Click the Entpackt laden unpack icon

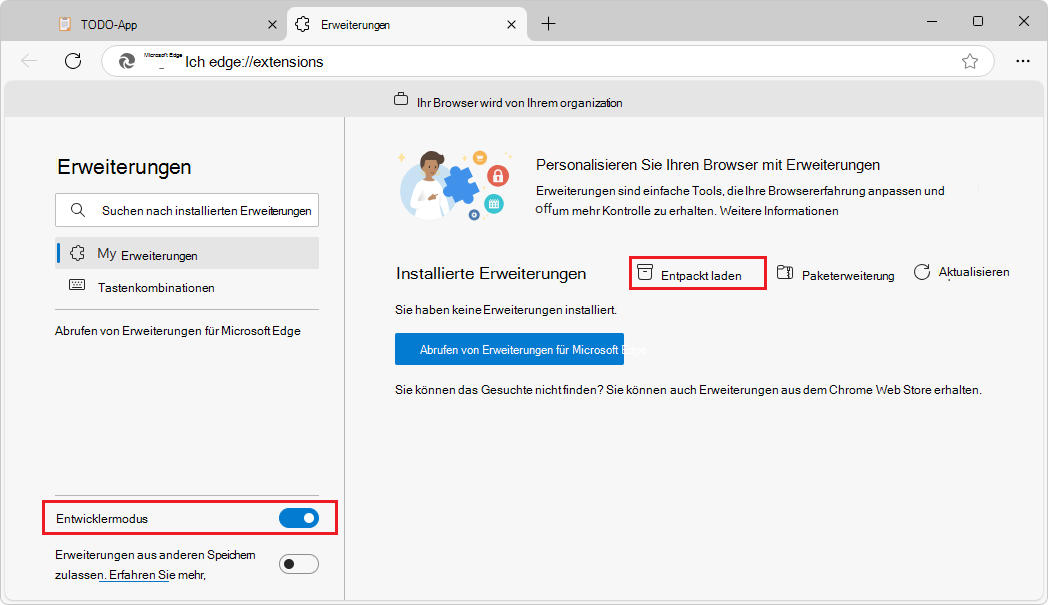click(644, 271)
